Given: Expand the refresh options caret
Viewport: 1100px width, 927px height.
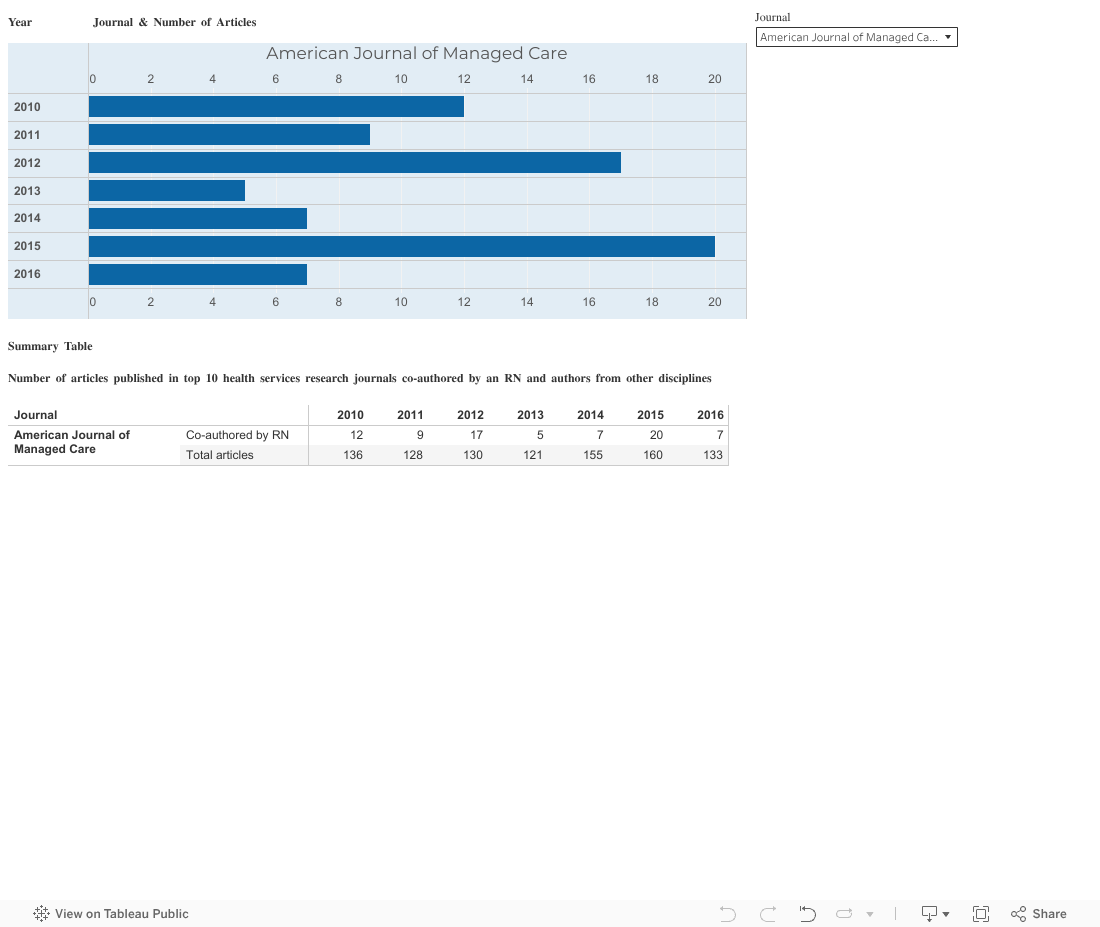Looking at the screenshot, I should click(870, 914).
